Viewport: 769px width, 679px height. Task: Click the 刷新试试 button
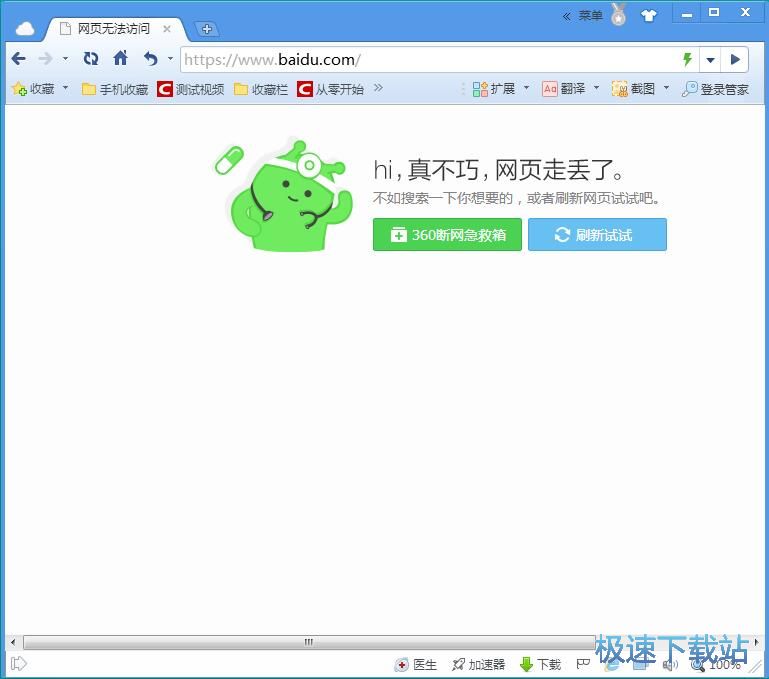coord(597,235)
